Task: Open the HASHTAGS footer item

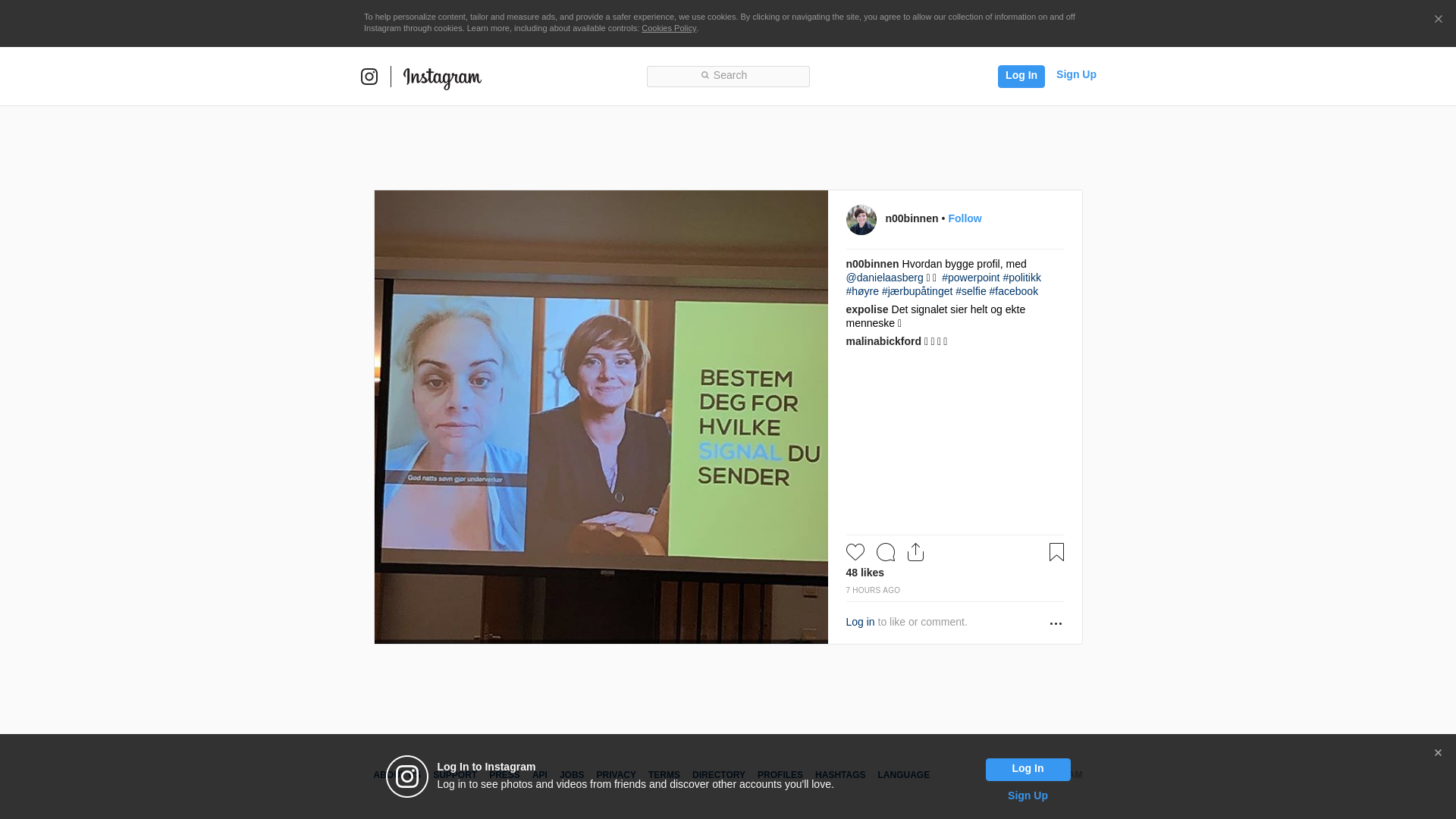Action: (x=839, y=775)
